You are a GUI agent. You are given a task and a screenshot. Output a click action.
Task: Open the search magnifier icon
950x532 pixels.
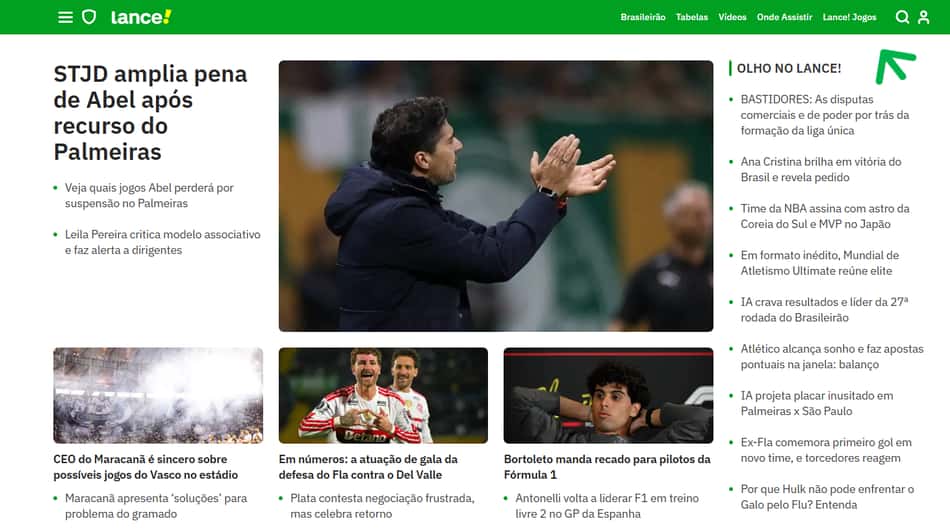pos(902,17)
